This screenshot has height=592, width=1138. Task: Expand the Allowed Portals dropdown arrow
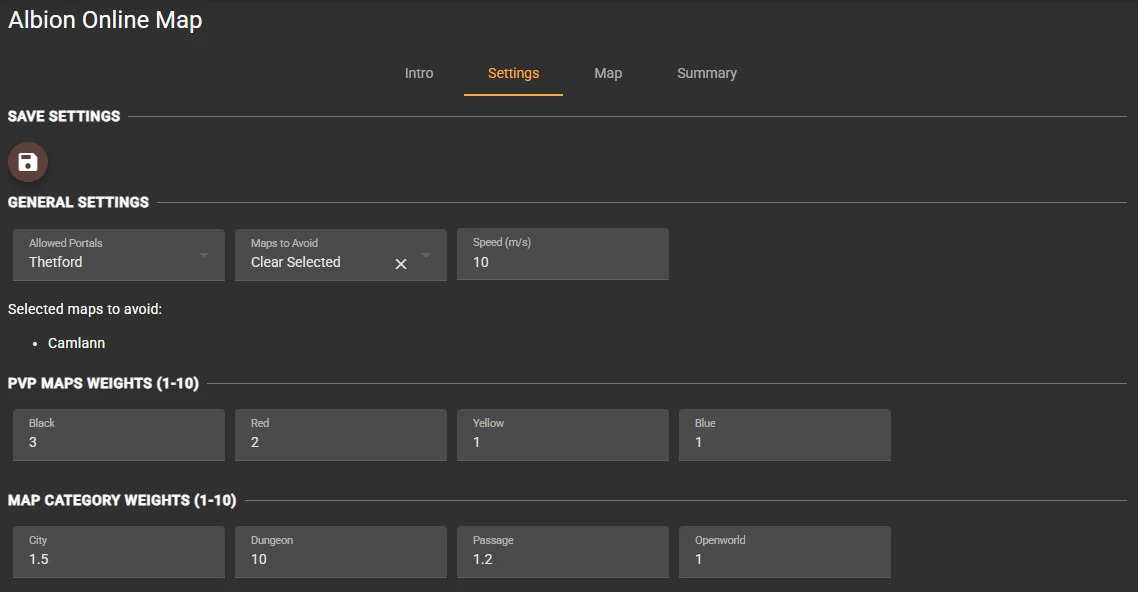[x=204, y=255]
